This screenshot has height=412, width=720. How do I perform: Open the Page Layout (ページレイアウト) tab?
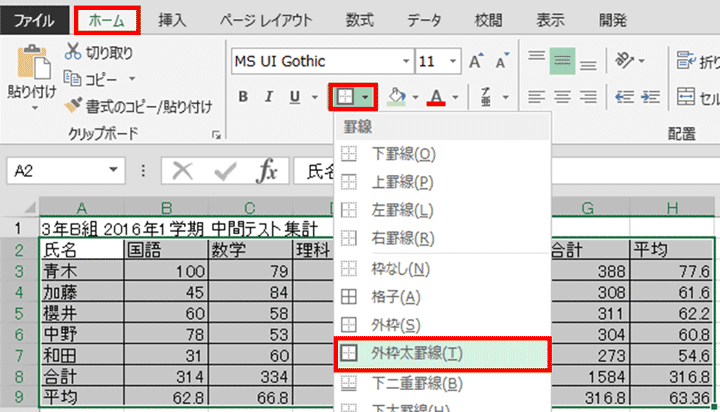click(265, 20)
